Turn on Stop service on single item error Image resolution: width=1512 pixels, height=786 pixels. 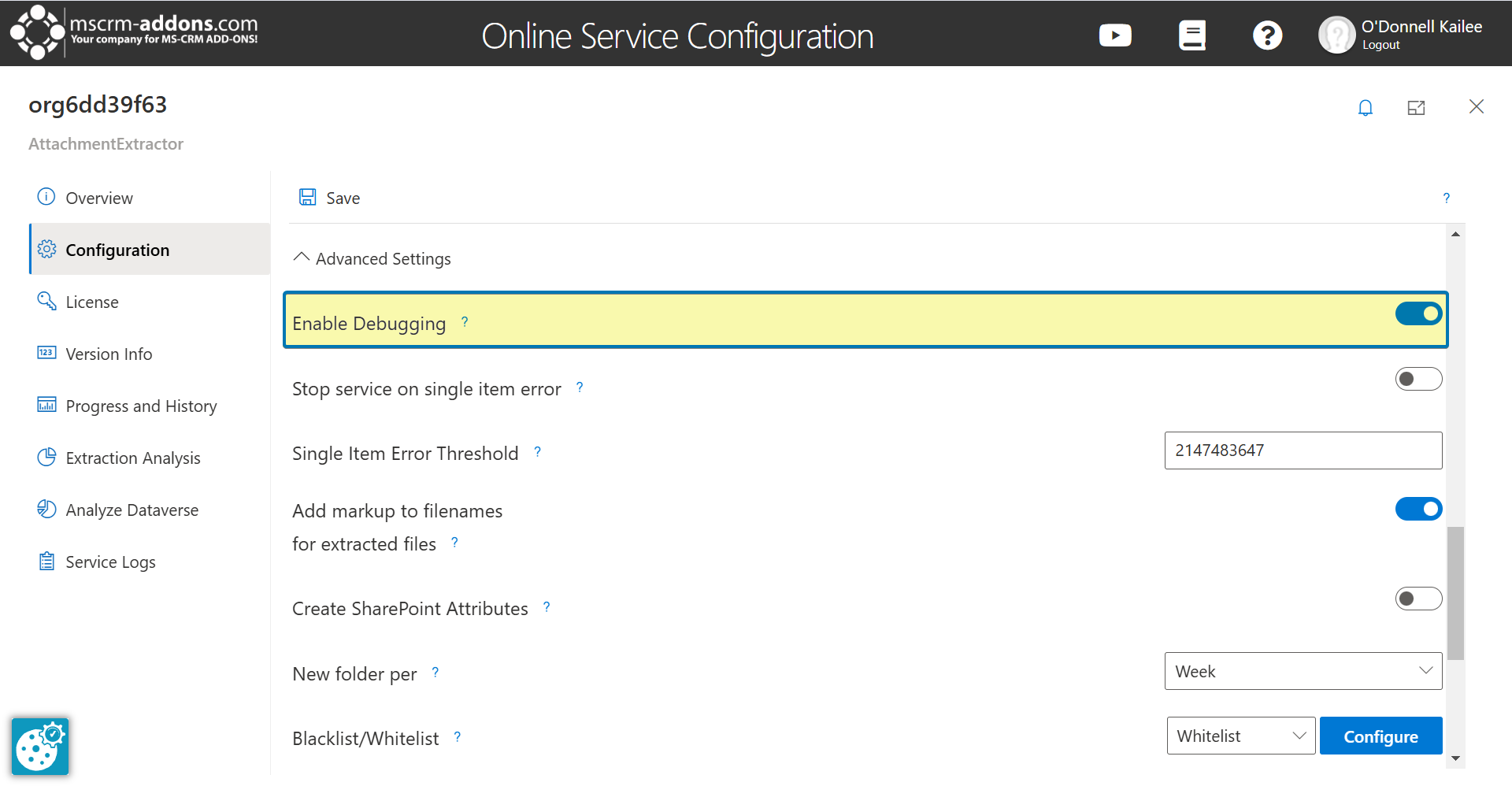click(x=1418, y=379)
